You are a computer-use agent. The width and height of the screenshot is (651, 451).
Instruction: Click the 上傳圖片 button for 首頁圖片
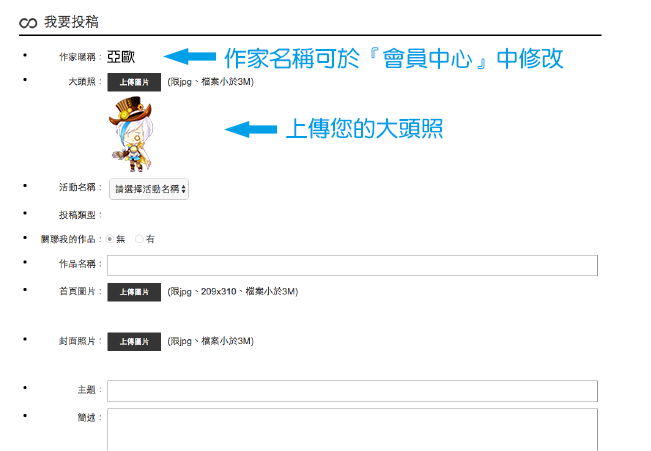[134, 292]
